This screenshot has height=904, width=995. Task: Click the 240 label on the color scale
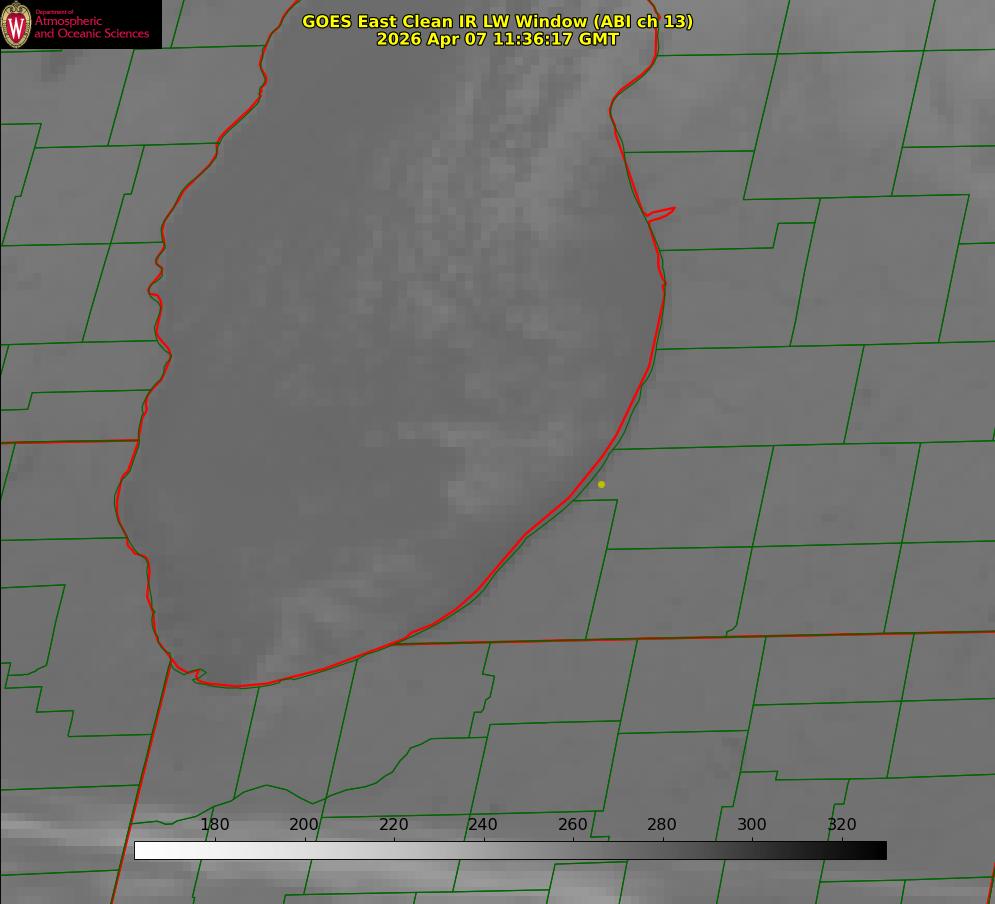click(x=483, y=824)
